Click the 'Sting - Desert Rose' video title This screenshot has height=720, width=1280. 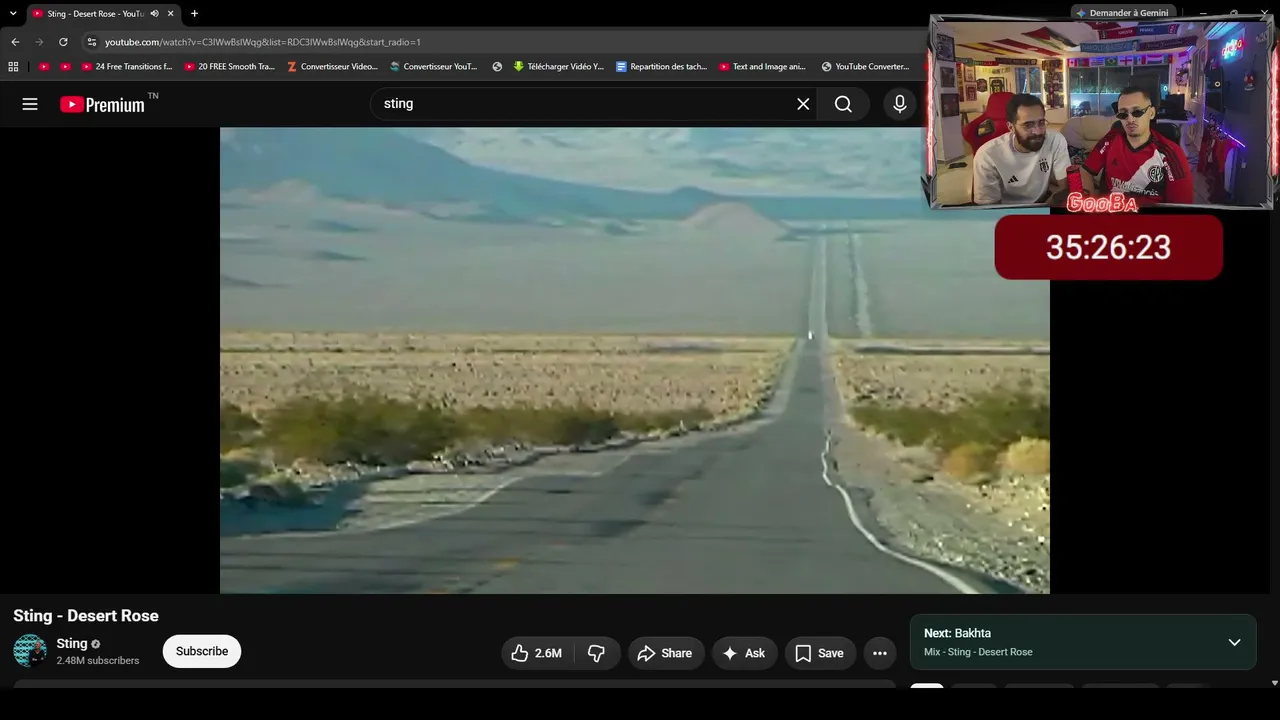click(x=86, y=616)
